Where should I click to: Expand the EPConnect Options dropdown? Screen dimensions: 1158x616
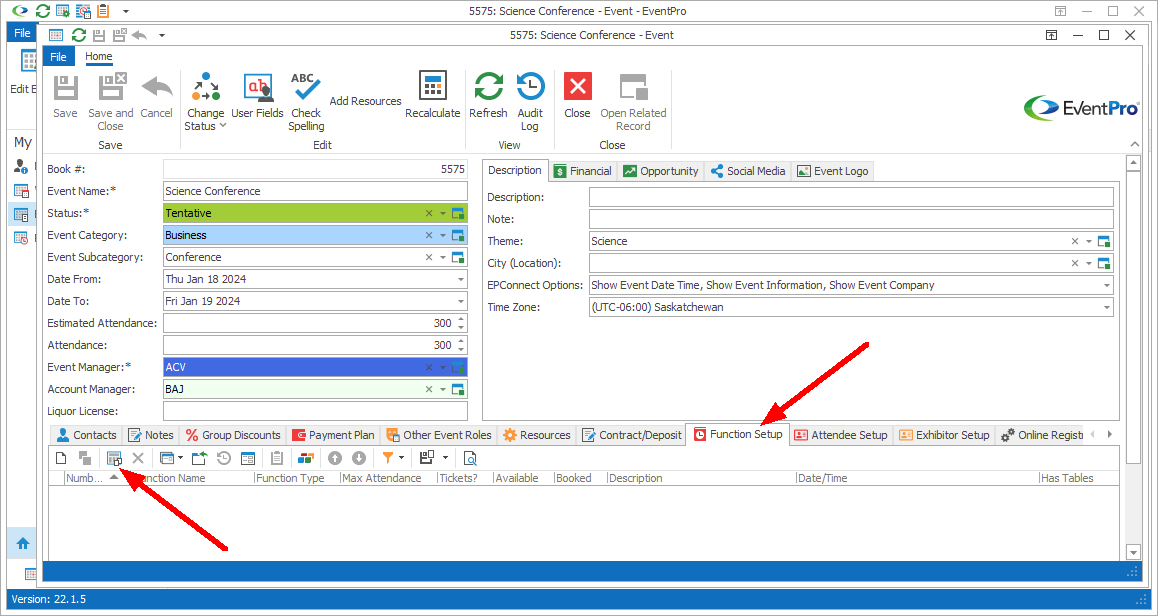click(1107, 285)
